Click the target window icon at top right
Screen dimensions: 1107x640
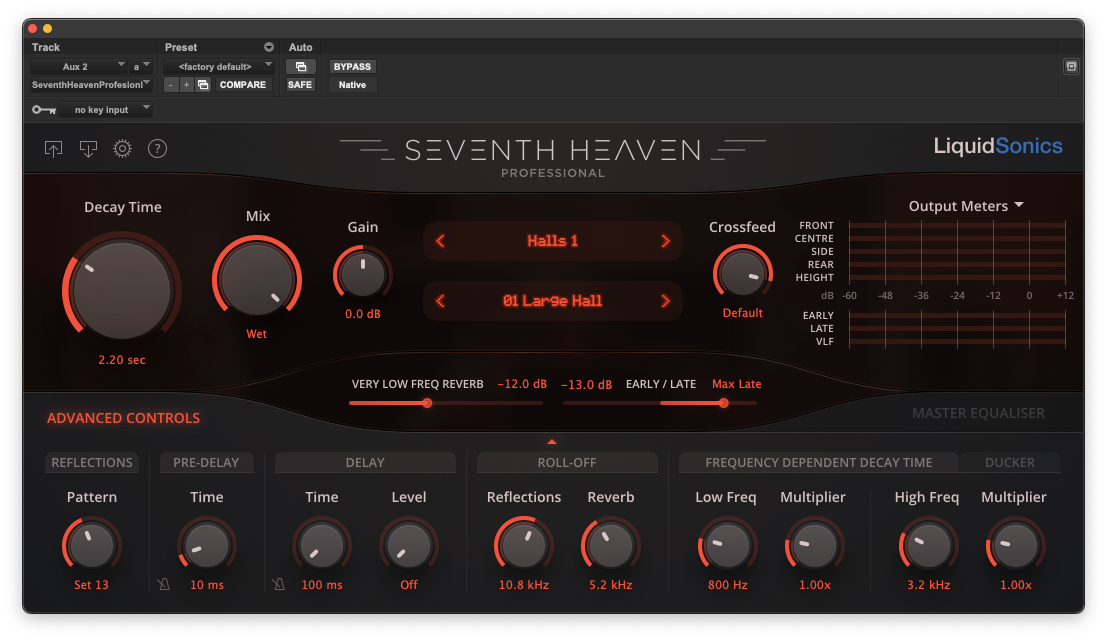[x=1071, y=66]
